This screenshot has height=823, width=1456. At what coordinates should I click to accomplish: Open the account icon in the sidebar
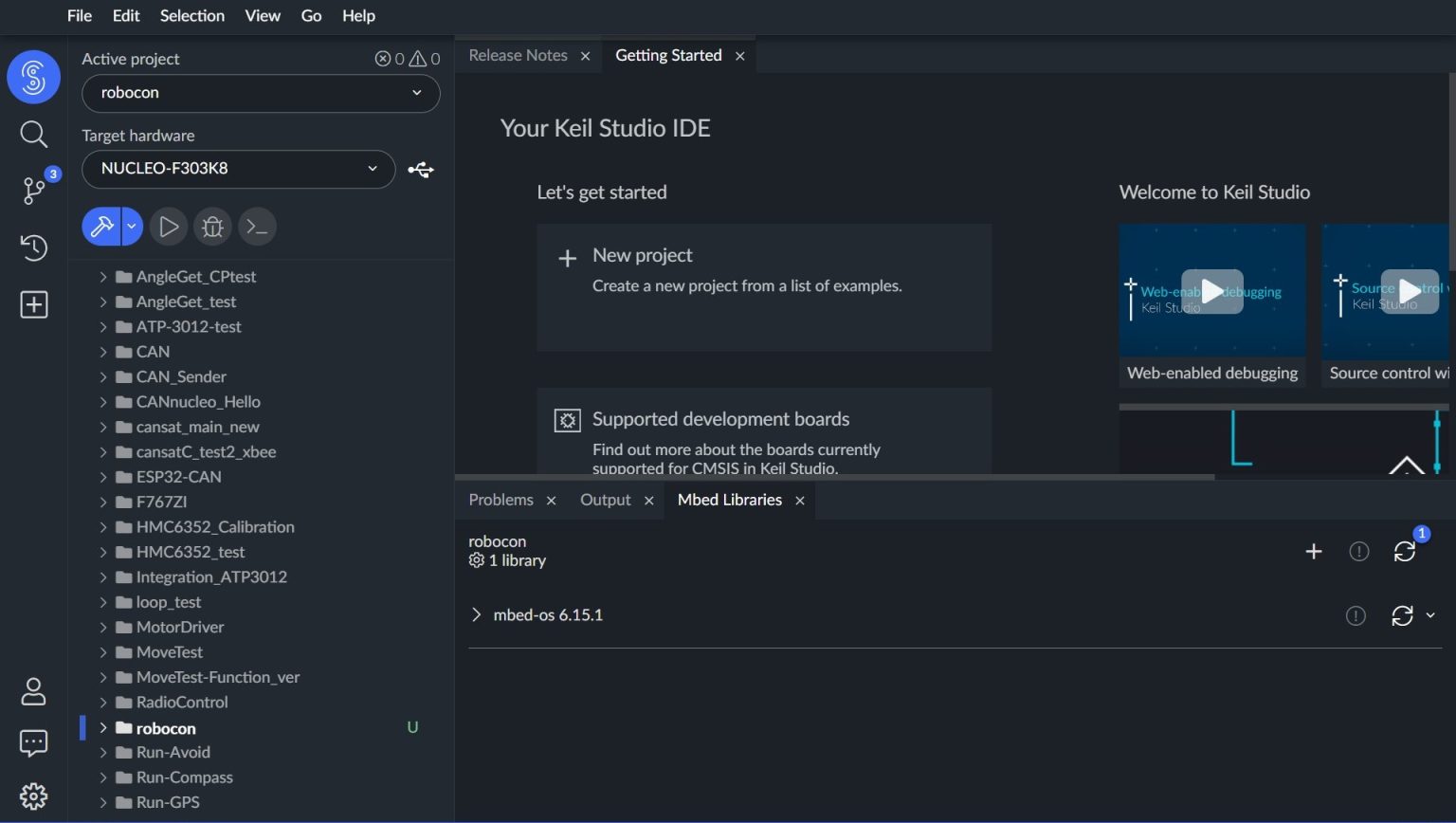point(33,692)
